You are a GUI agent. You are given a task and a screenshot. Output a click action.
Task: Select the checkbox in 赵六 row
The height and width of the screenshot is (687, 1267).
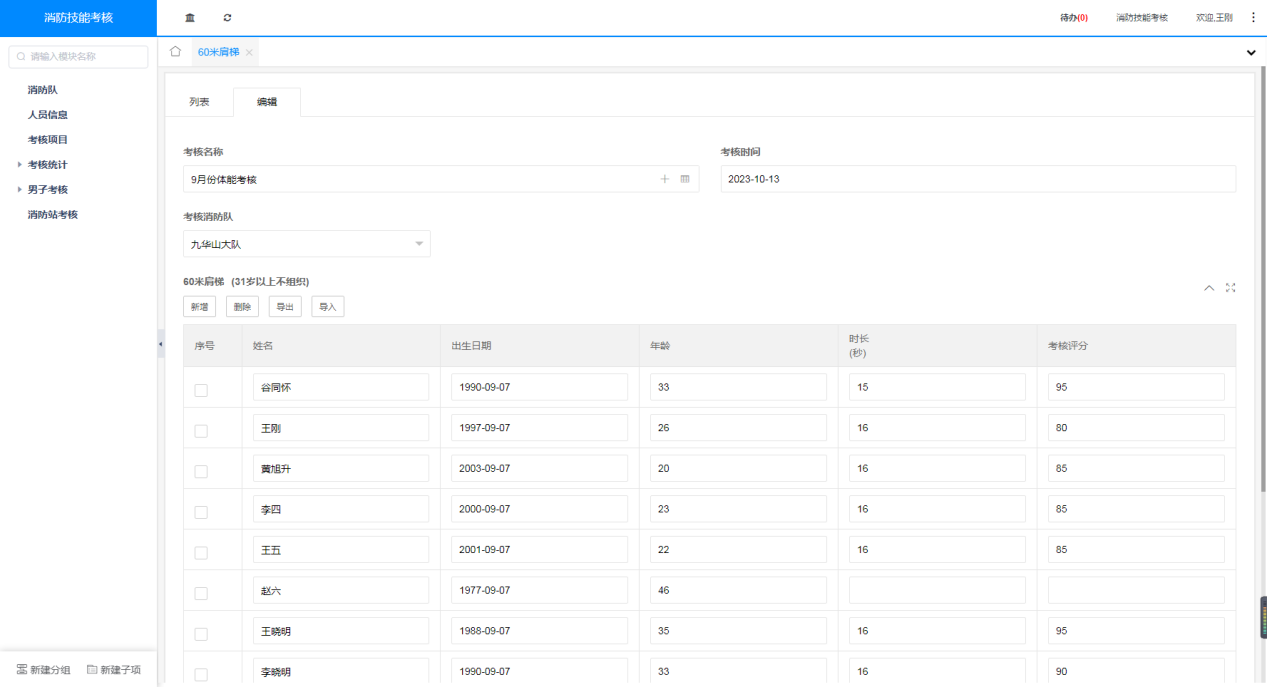(201, 593)
